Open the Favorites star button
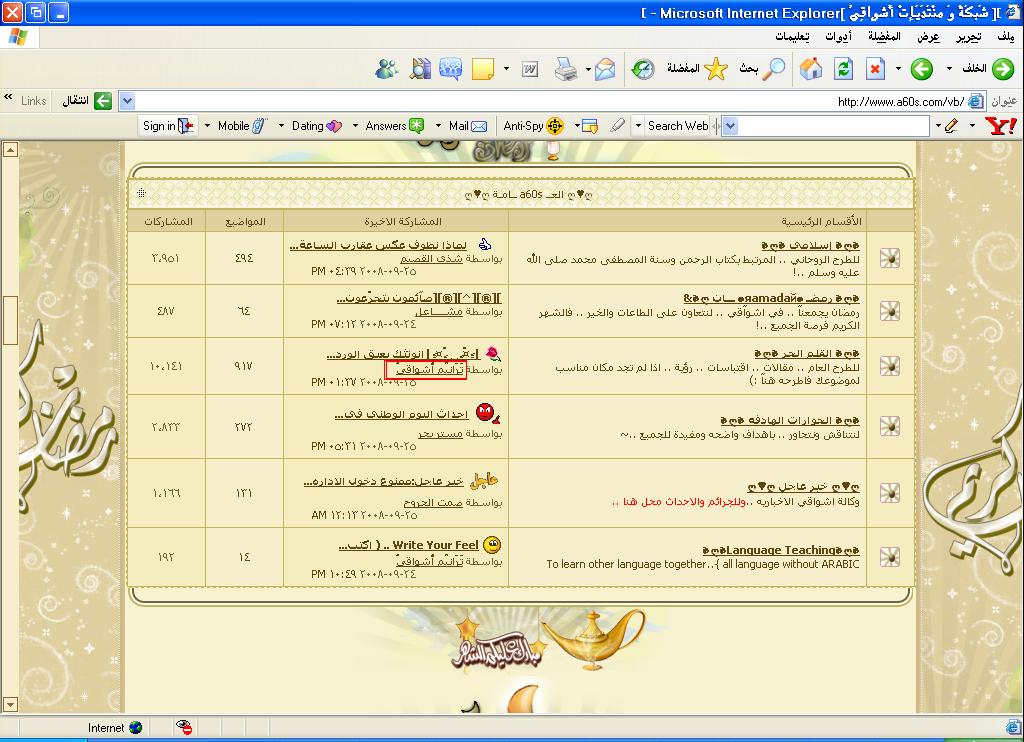 point(716,69)
